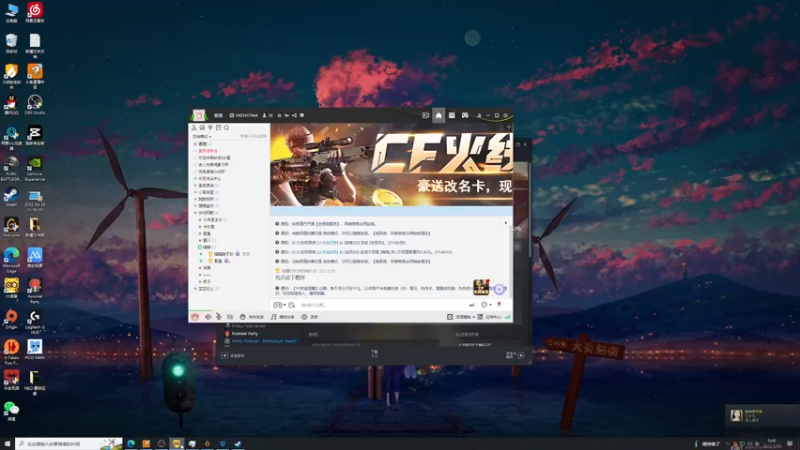800x450 pixels.
Task: Click the headset icon above channel tree
Action: click(x=202, y=128)
